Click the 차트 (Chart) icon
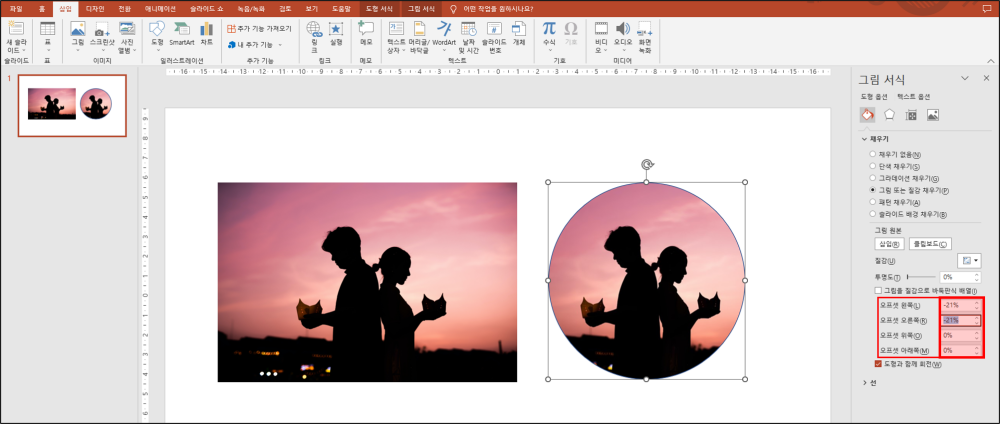 [x=207, y=29]
